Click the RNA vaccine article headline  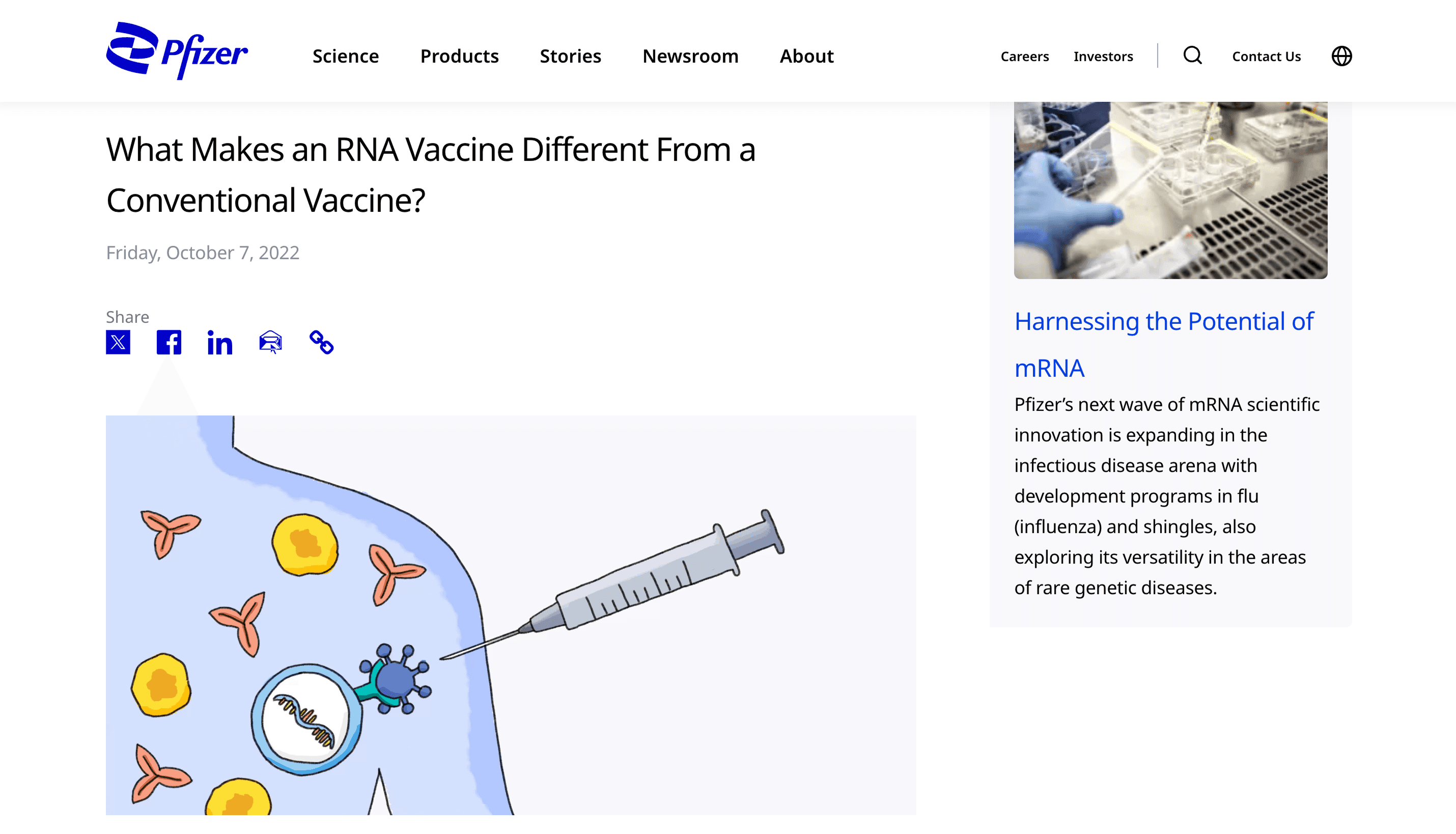pyautogui.click(x=431, y=175)
